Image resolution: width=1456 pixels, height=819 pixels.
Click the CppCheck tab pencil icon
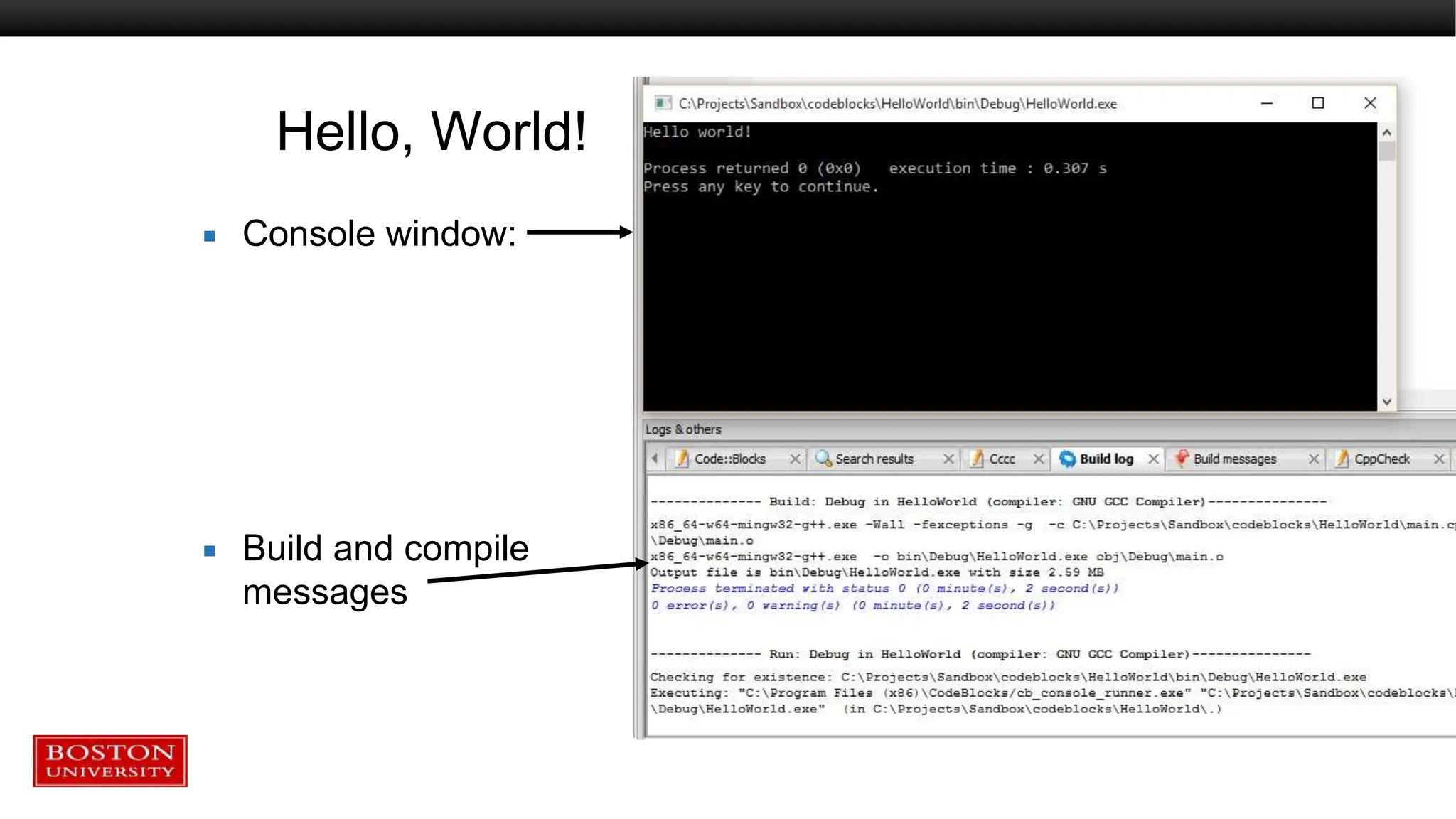click(x=1342, y=459)
